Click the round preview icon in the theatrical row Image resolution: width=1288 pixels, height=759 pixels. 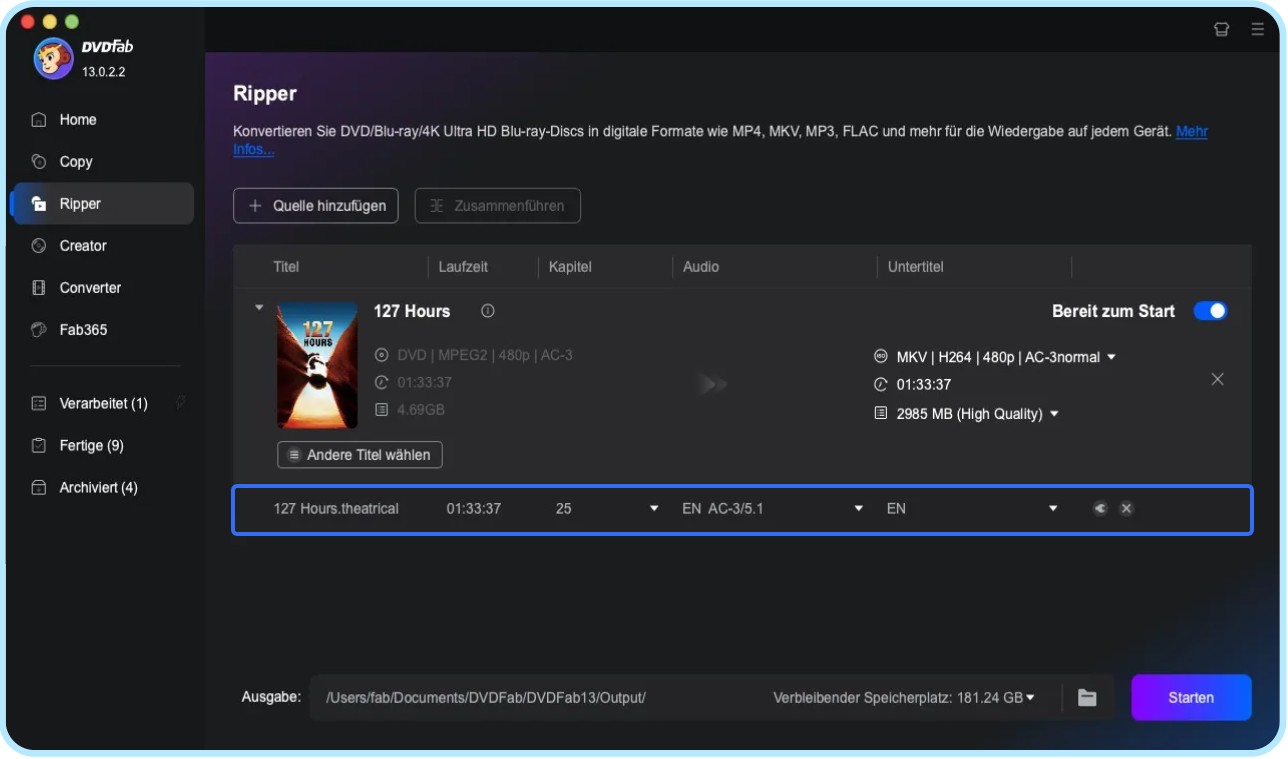pyautogui.click(x=1100, y=509)
